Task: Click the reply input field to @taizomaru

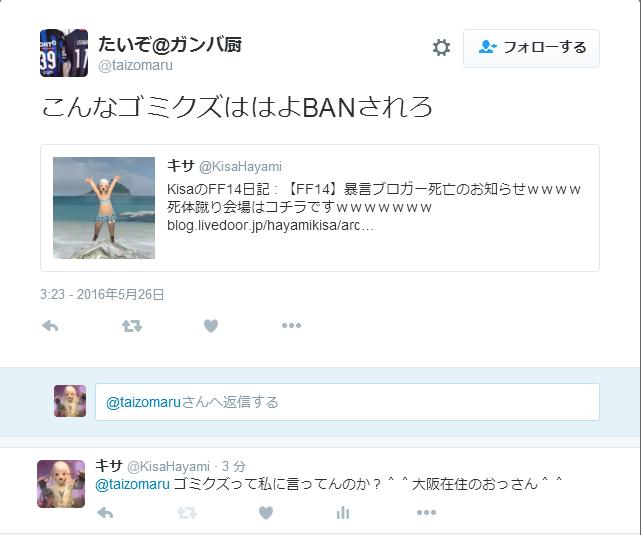Action: (x=347, y=402)
